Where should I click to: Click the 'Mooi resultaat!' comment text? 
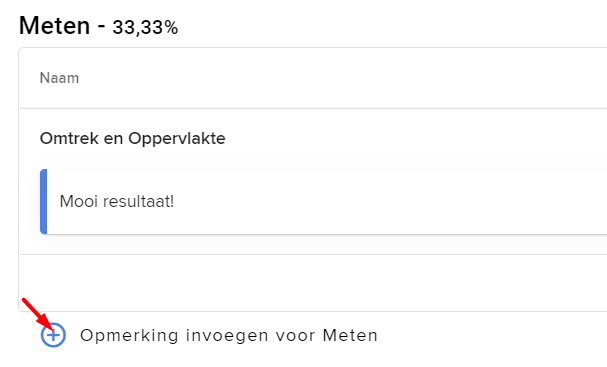[x=117, y=201]
